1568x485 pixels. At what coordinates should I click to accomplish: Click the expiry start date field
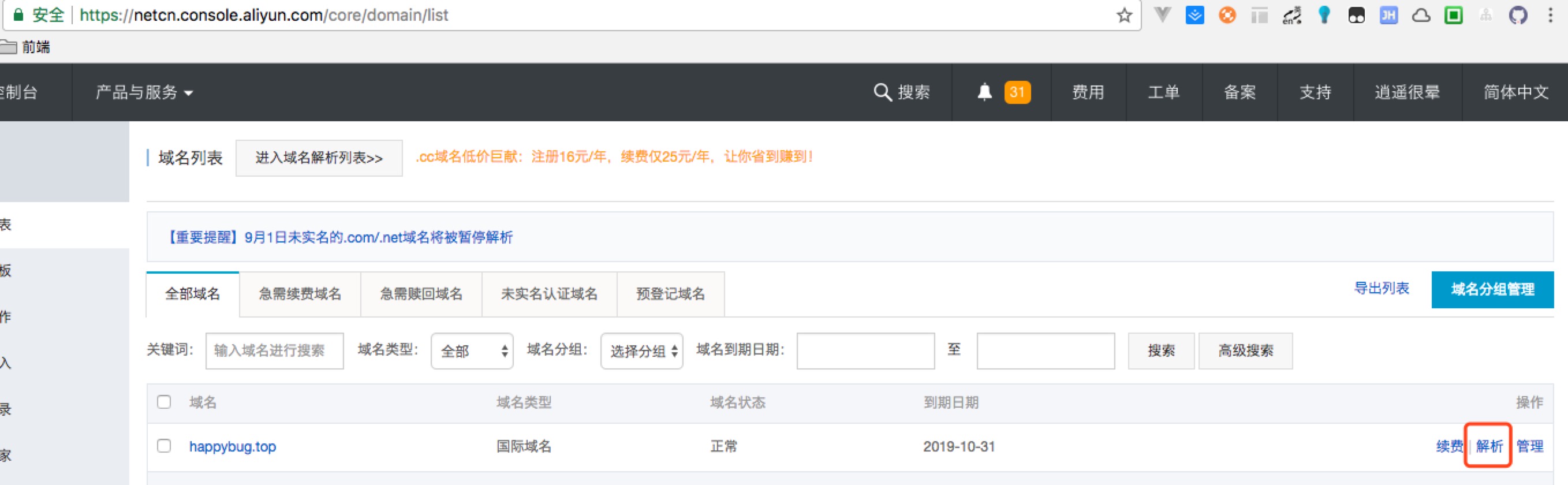click(865, 350)
